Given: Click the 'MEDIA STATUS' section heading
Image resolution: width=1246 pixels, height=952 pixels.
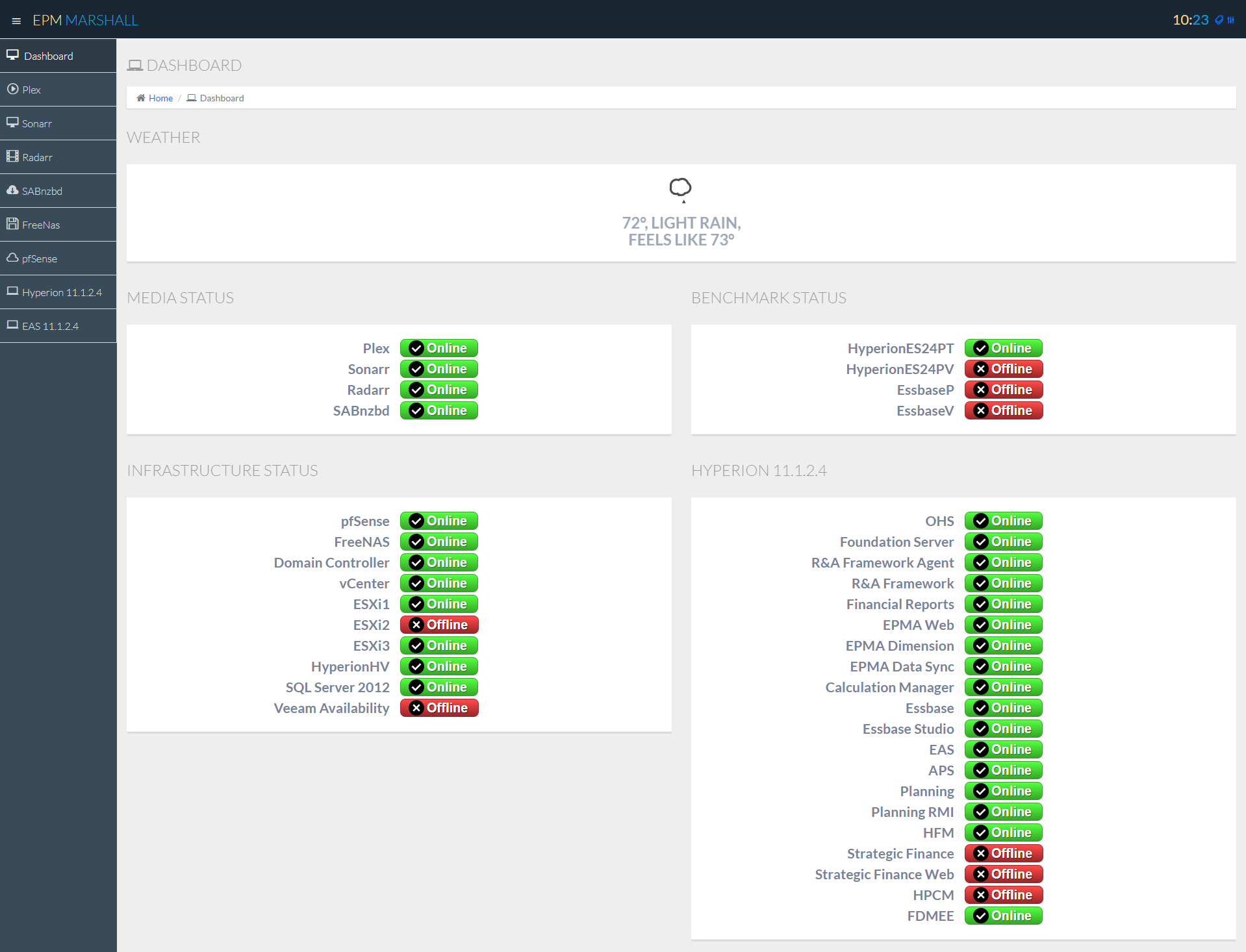Looking at the screenshot, I should 180,298.
